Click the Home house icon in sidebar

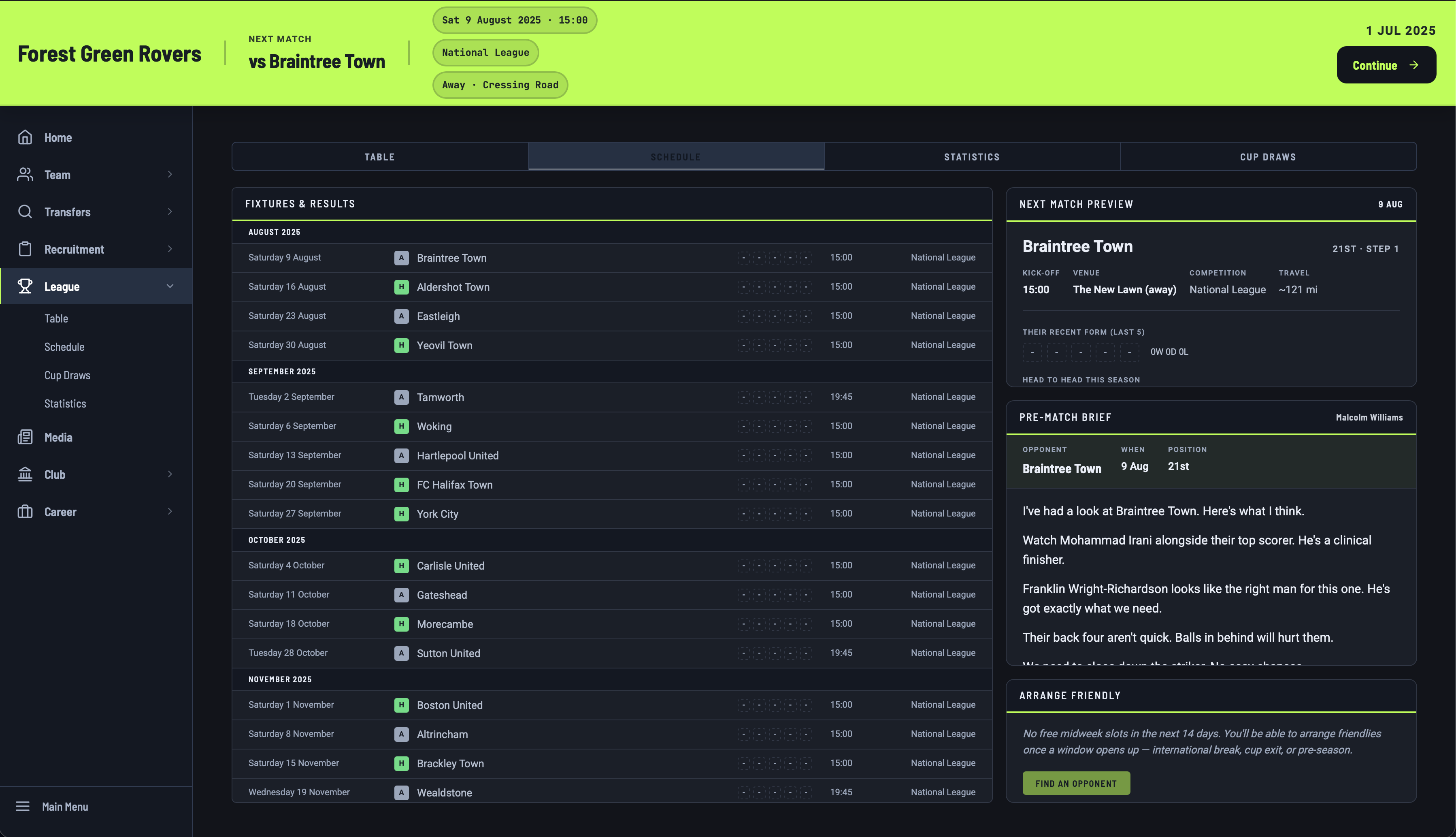pyautogui.click(x=25, y=137)
